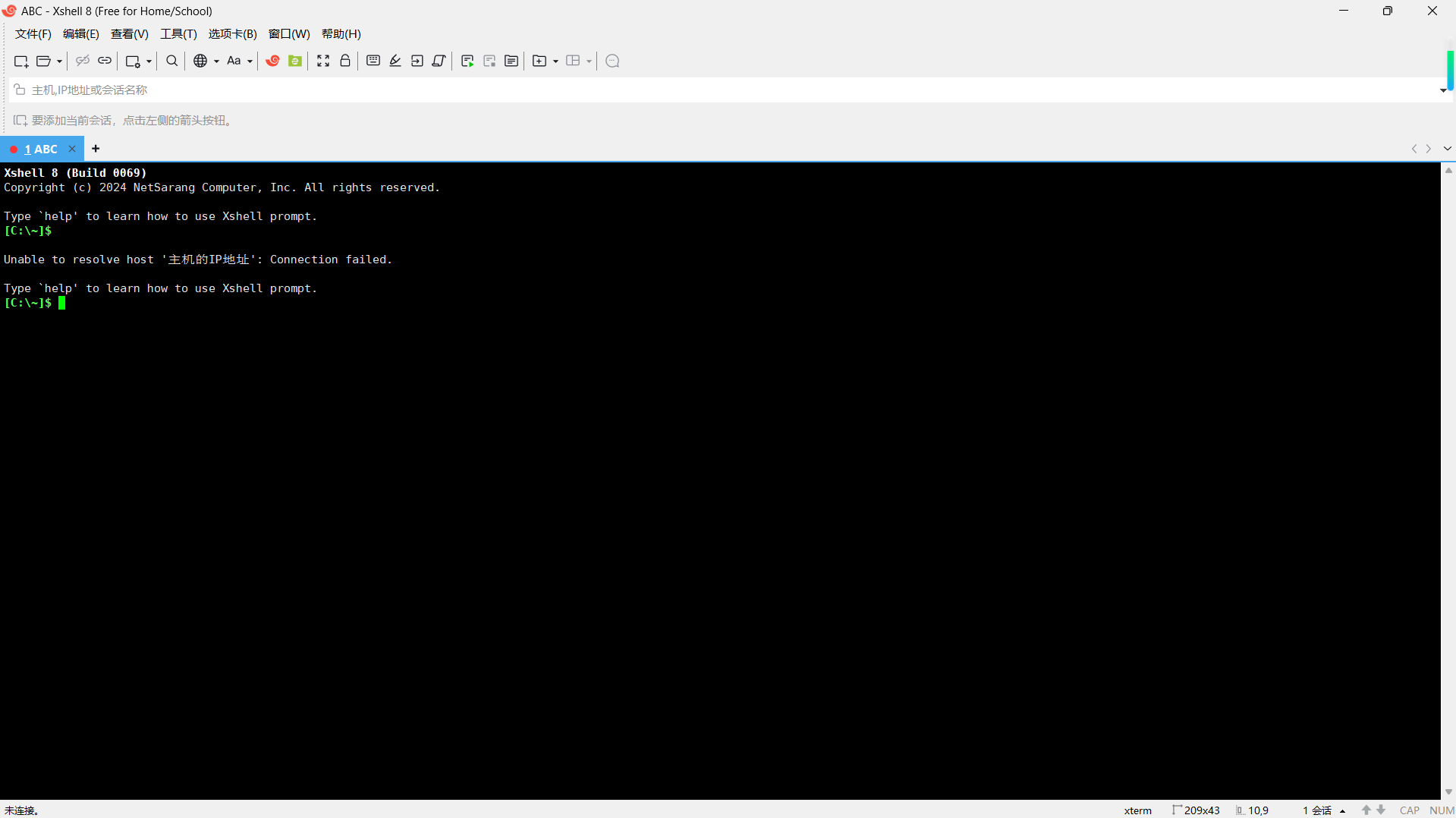Click the address bar lock icon

click(x=20, y=90)
